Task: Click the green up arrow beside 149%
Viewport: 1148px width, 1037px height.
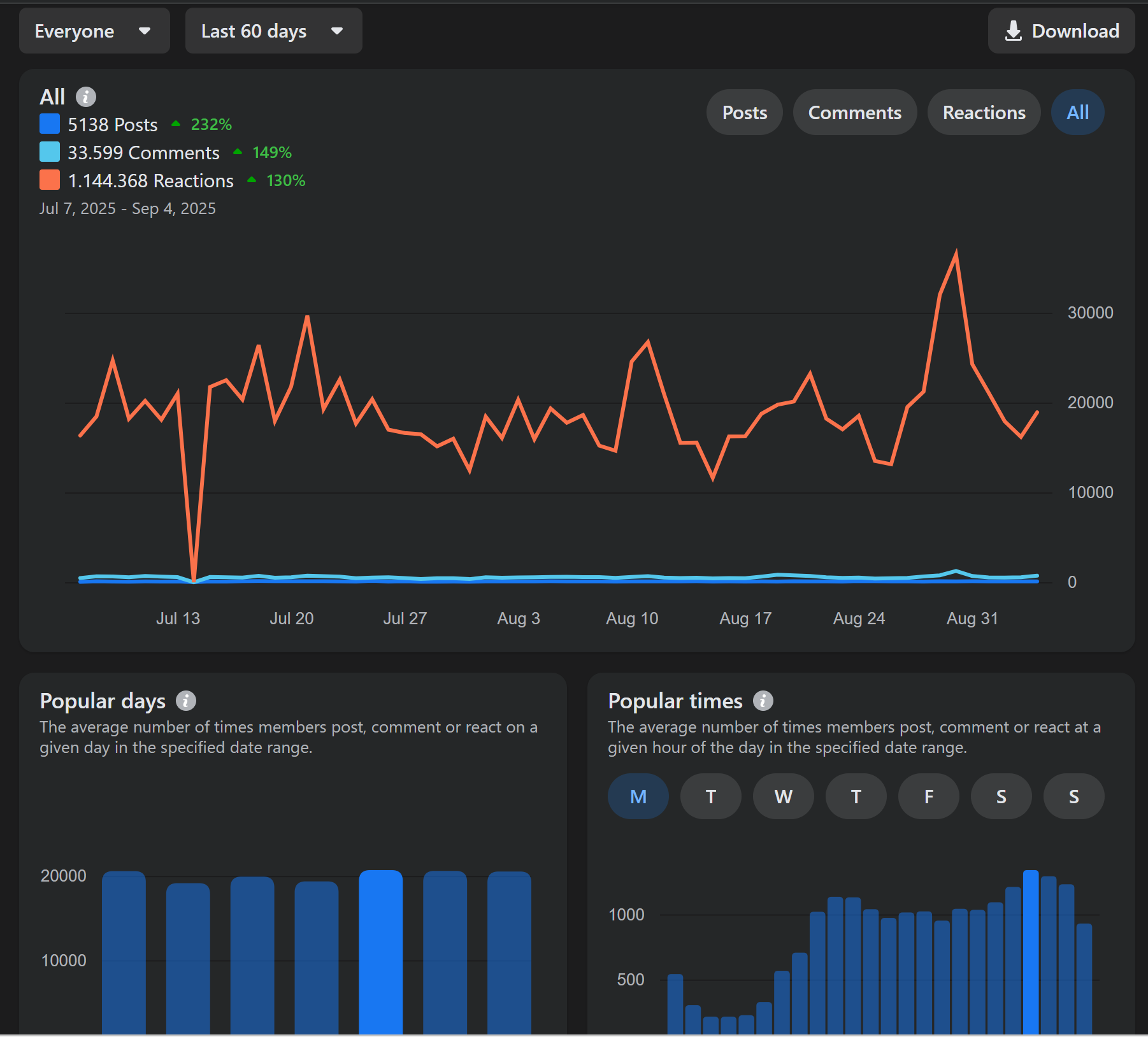Action: point(238,152)
